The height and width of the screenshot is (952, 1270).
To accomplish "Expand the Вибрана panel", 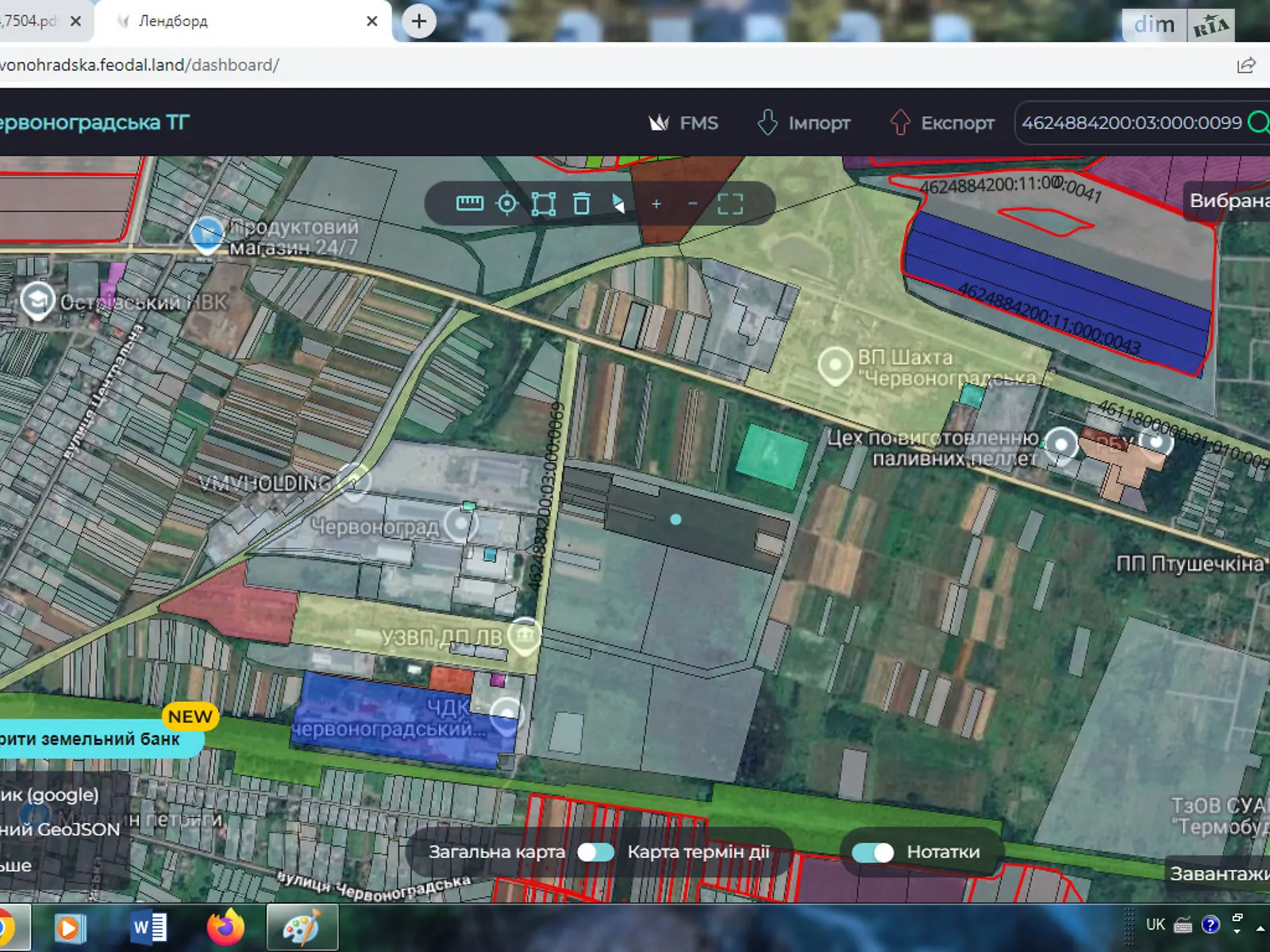I will tap(1227, 201).
